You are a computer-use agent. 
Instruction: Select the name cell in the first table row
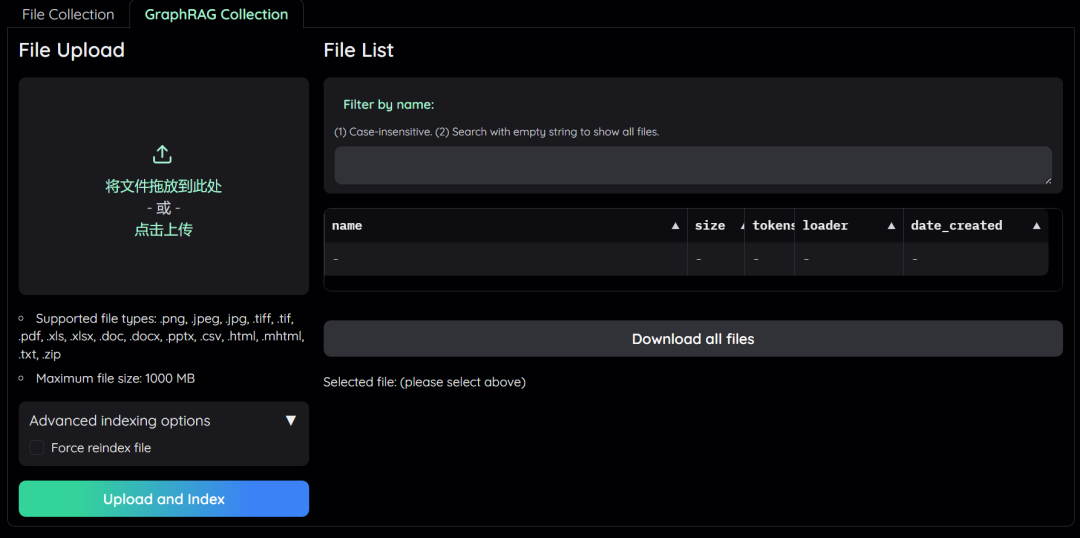tap(505, 259)
